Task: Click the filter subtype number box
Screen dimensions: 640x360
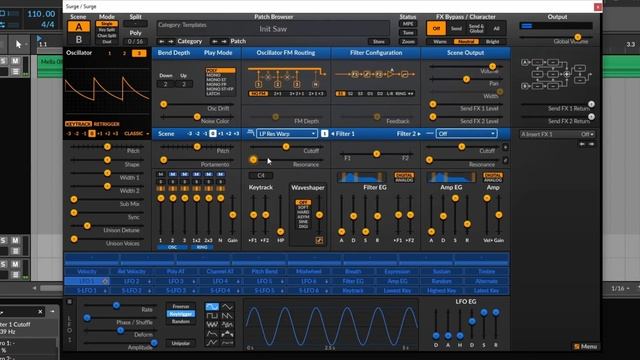Action: [324, 133]
